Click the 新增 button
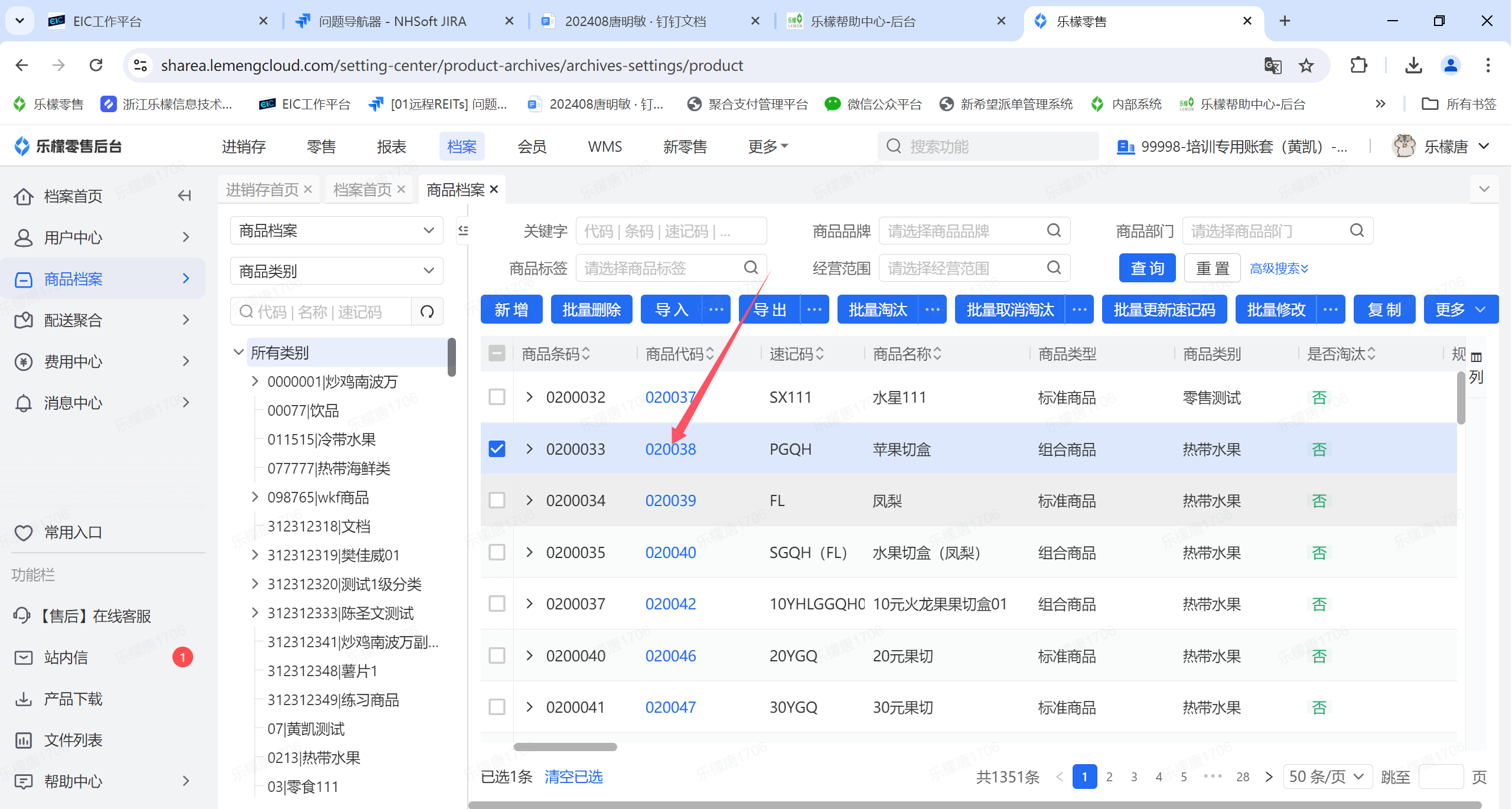This screenshot has height=809, width=1512. pyautogui.click(x=511, y=309)
